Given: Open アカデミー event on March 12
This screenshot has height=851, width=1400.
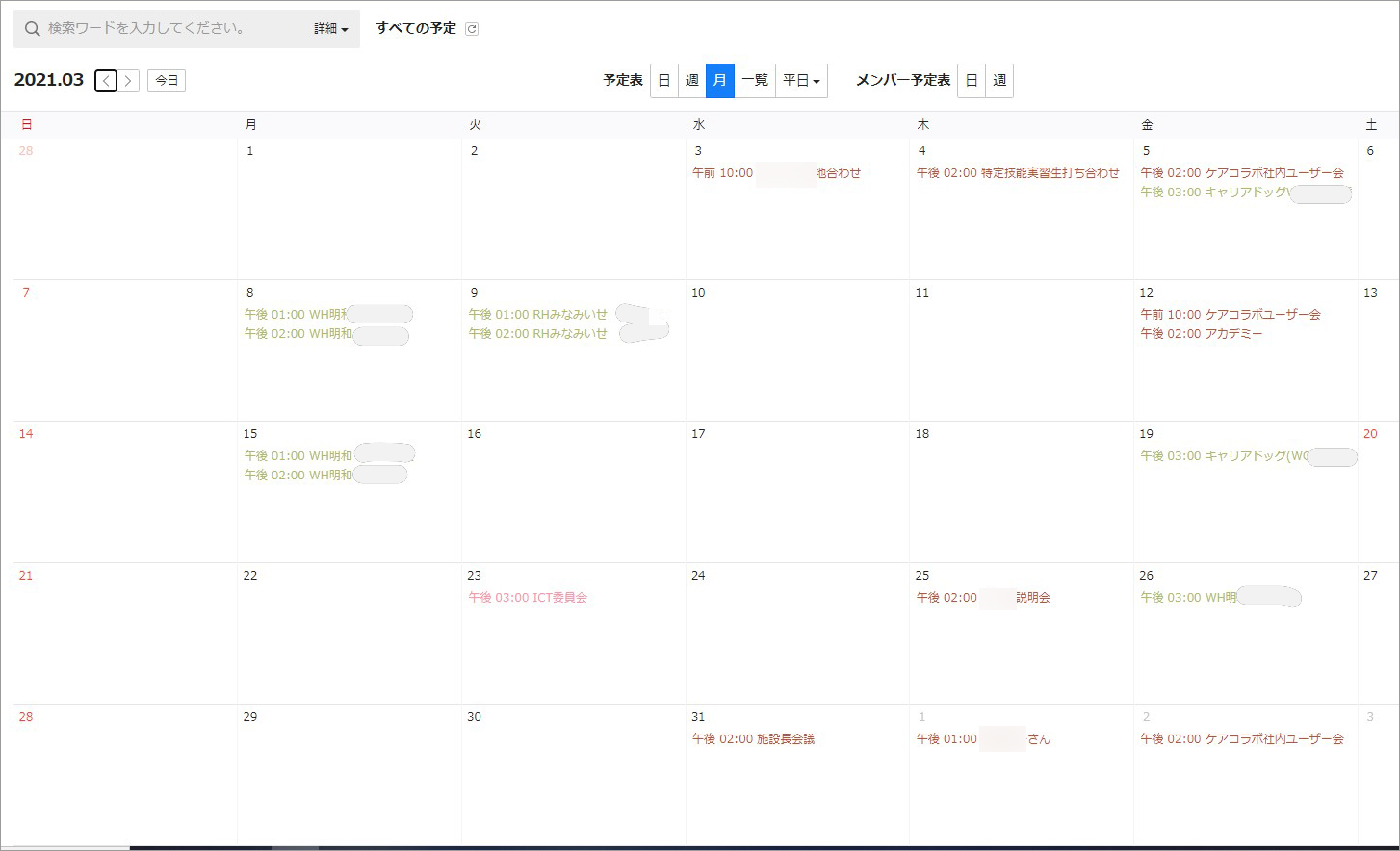Looking at the screenshot, I should click(x=1201, y=334).
